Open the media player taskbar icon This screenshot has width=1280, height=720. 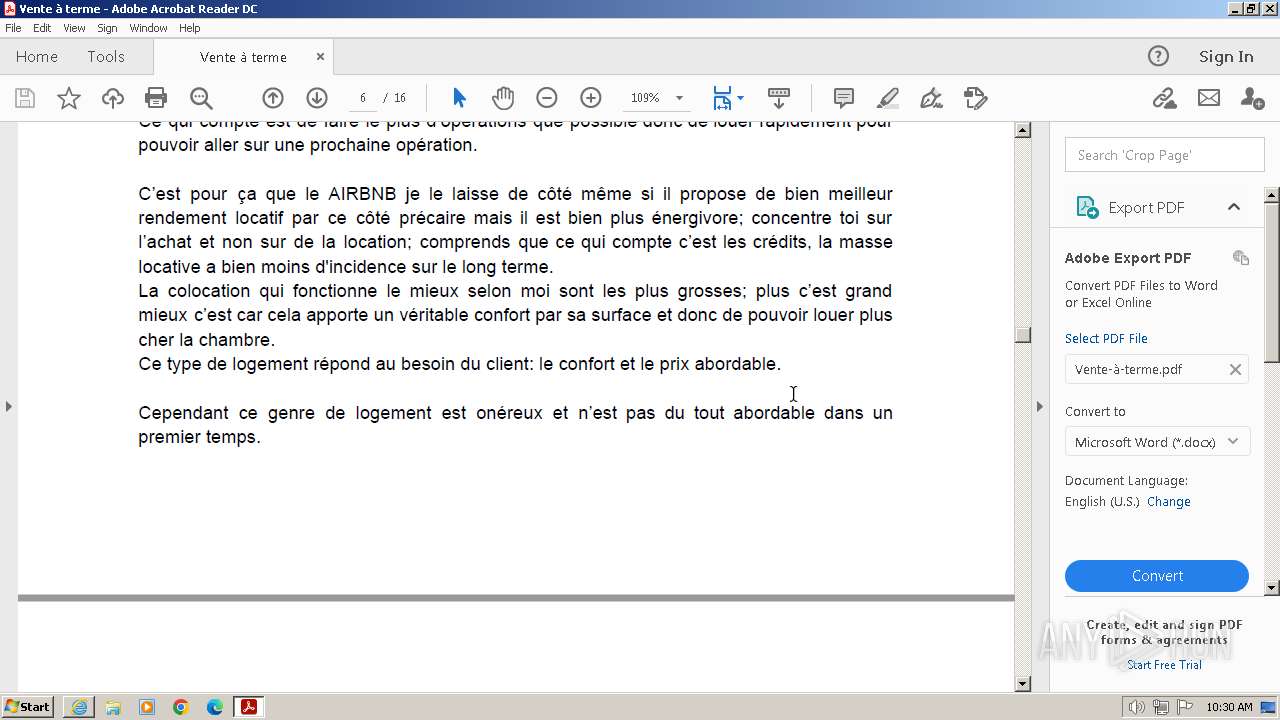coord(147,707)
